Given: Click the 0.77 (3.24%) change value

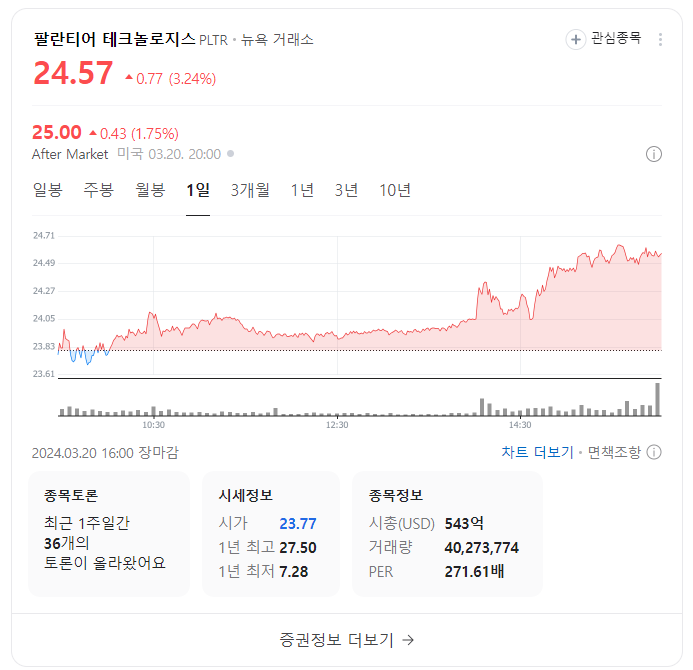Looking at the screenshot, I should tap(171, 79).
